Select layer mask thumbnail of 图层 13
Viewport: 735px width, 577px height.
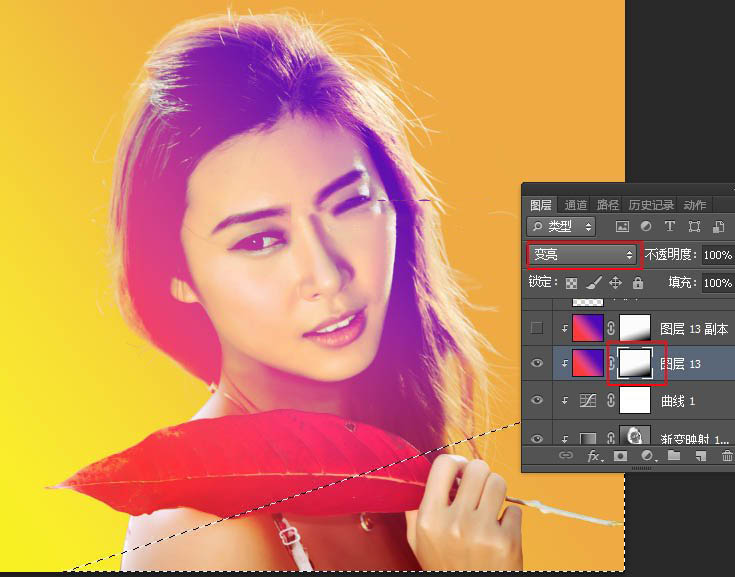pyautogui.click(x=635, y=364)
